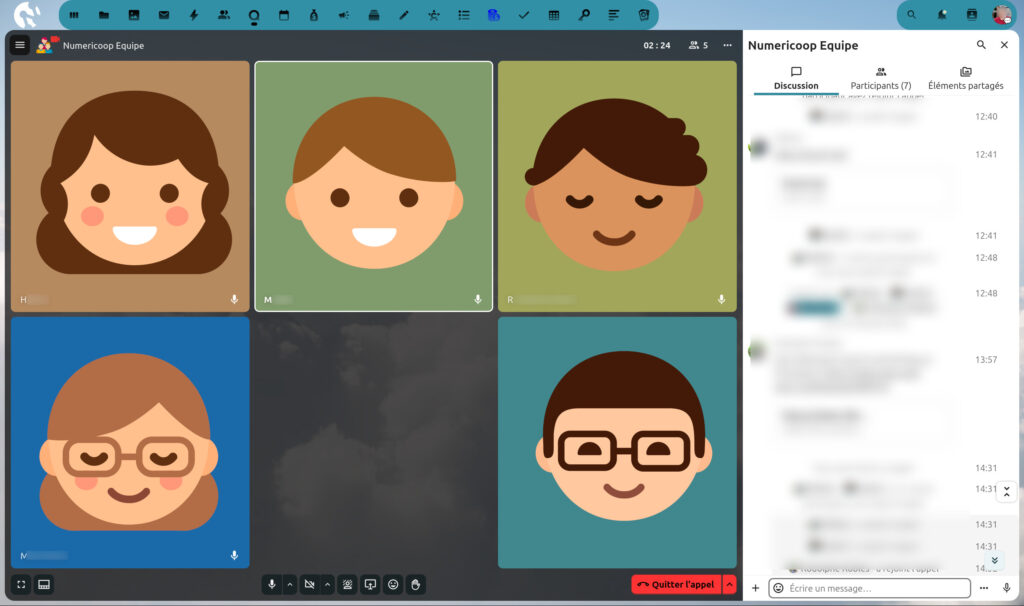Open the Dashboard app in top bar
The width and height of the screenshot is (1024, 606).
pos(74,15)
